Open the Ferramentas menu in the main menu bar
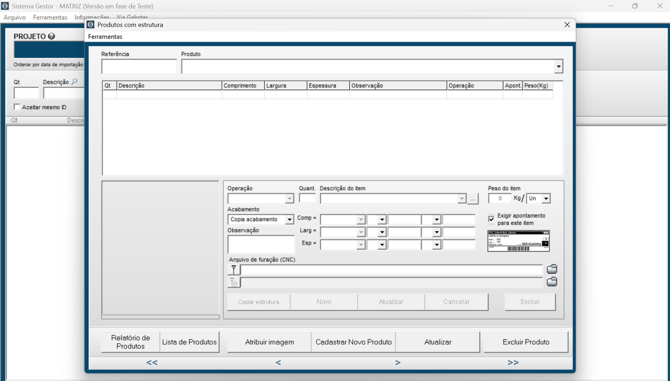 point(50,18)
